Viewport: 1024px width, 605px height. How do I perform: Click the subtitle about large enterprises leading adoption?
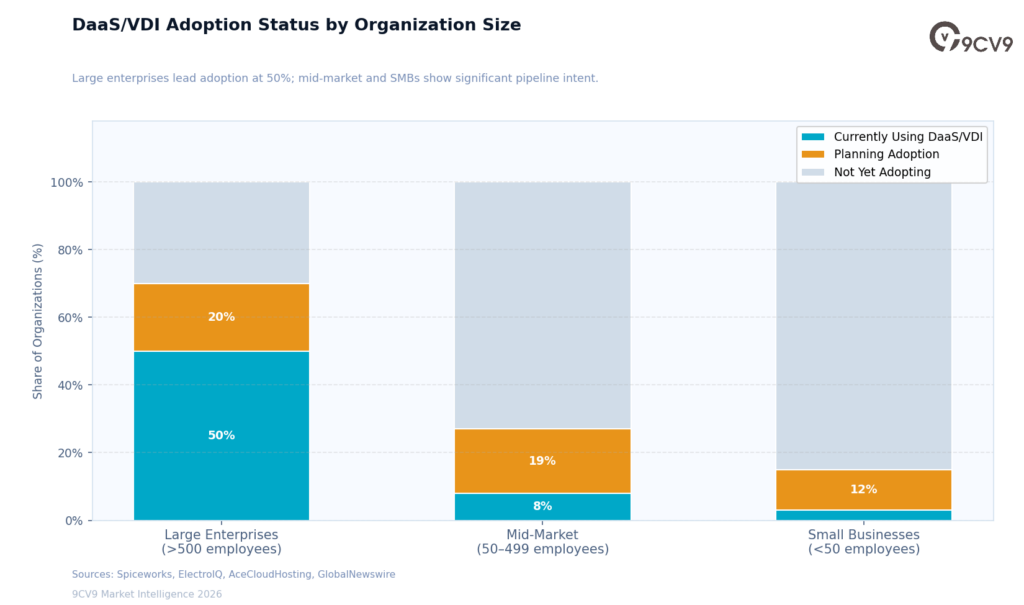(x=335, y=78)
